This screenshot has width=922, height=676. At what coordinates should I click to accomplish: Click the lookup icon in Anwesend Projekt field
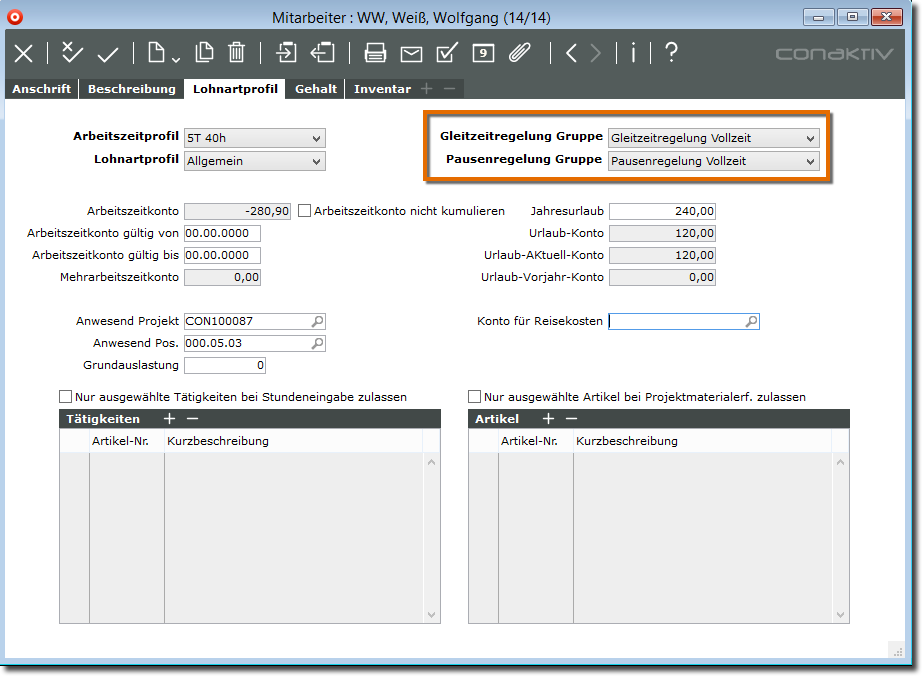tap(317, 322)
